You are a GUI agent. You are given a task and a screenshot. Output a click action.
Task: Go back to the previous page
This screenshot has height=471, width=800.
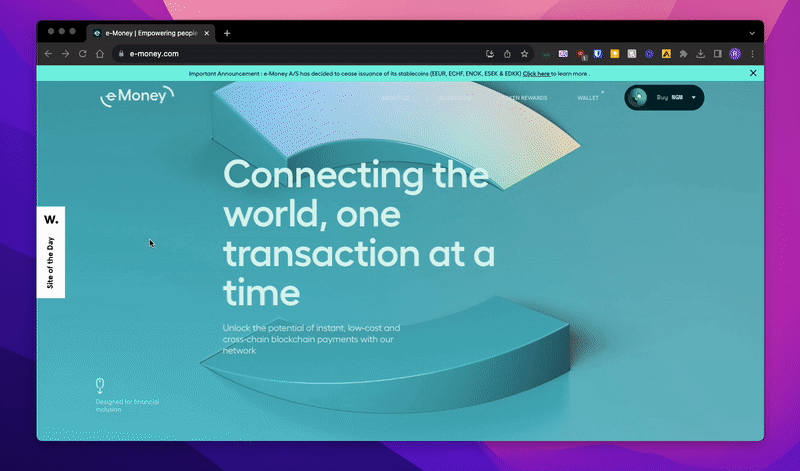(48, 54)
